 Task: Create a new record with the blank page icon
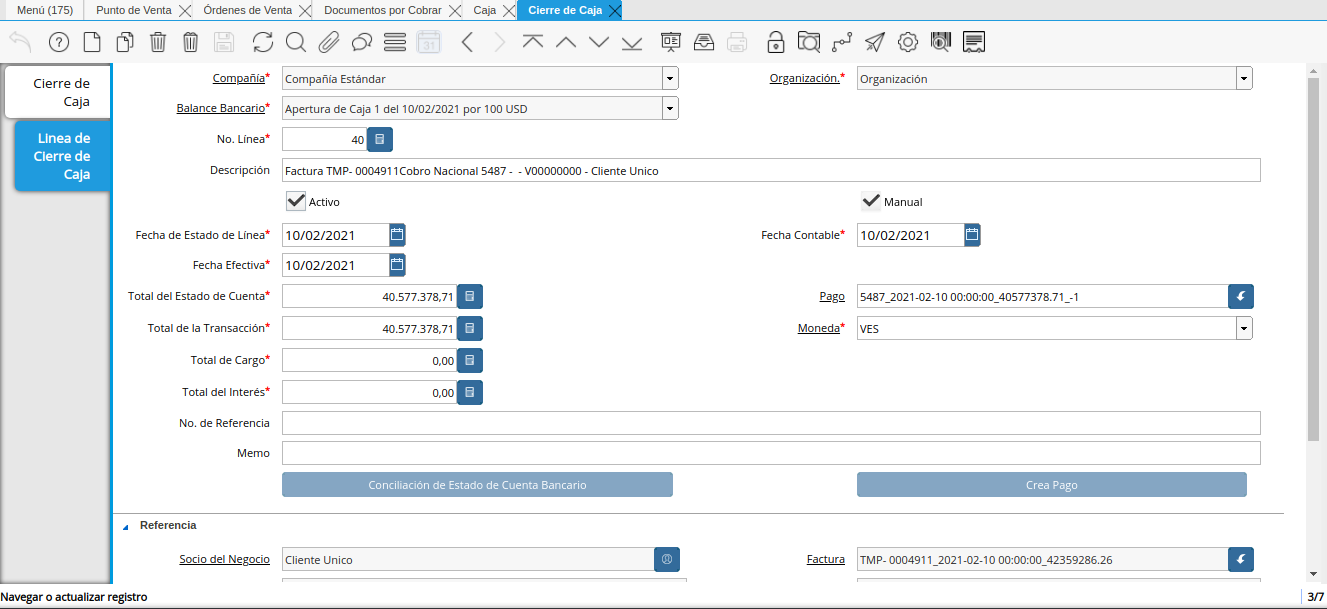92,42
